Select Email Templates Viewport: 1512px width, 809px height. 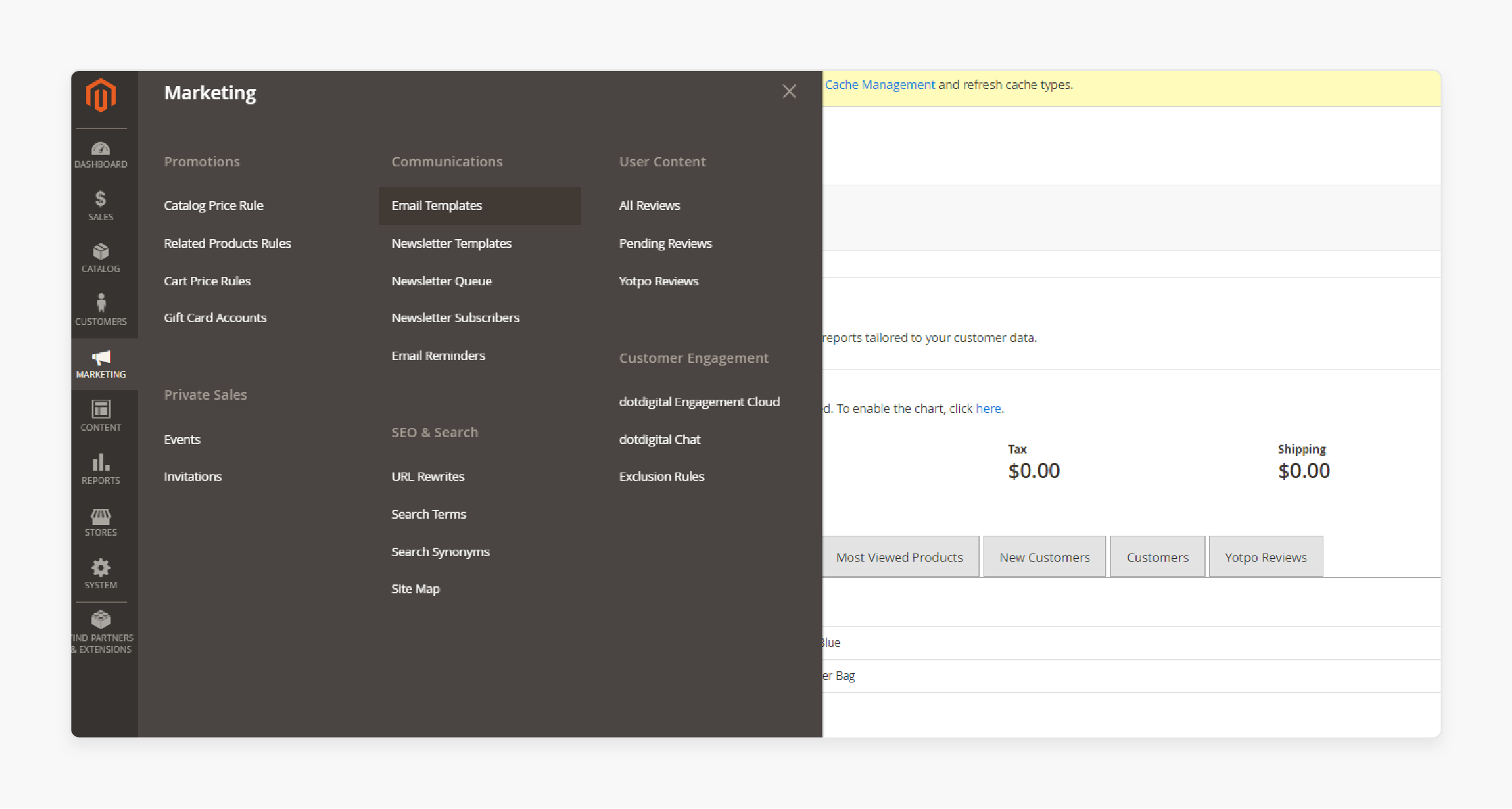pos(480,206)
